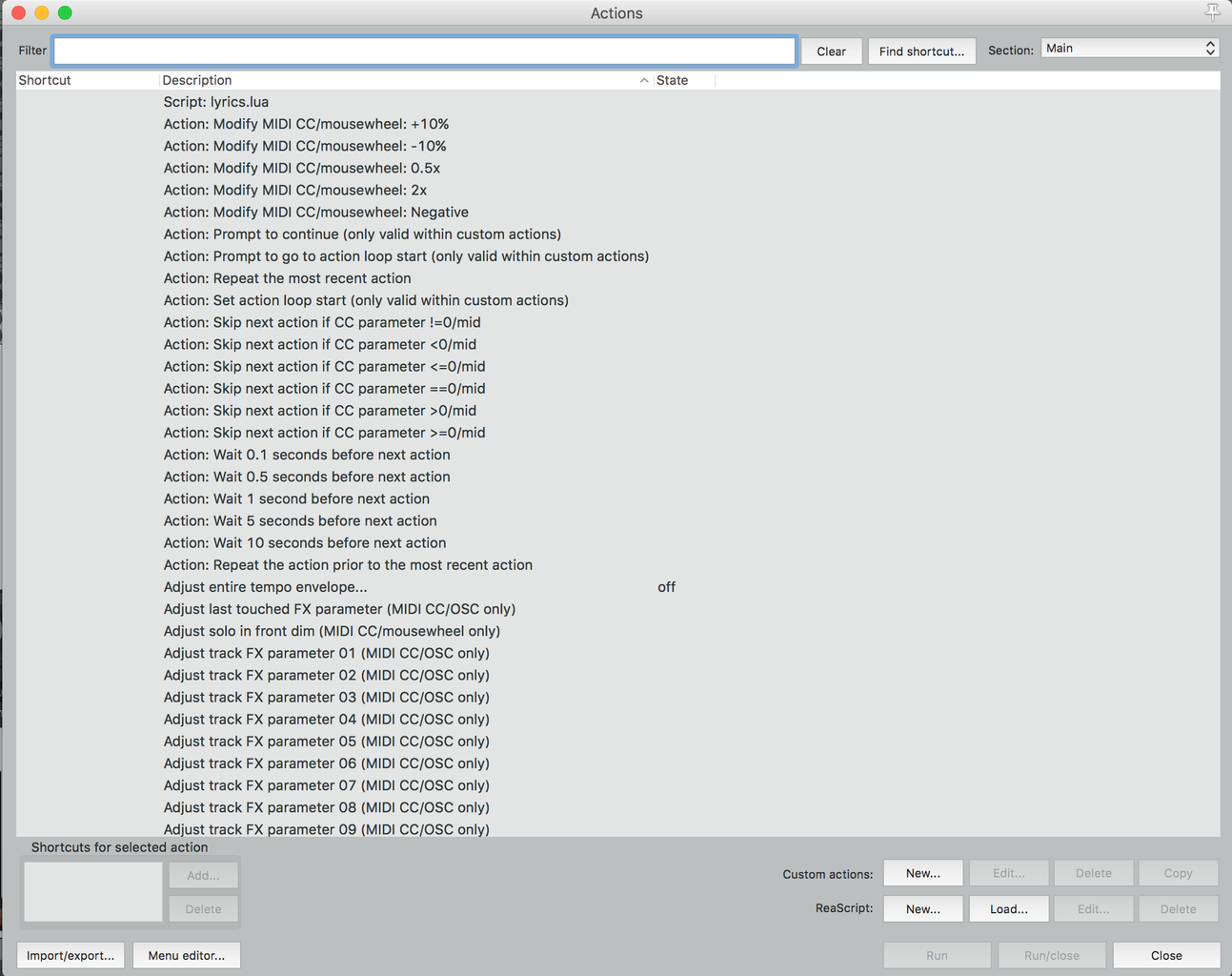Screen dimensions: 1232x976
Task: Select 'Repeat the action prior to most recent'
Action: point(617,564)
